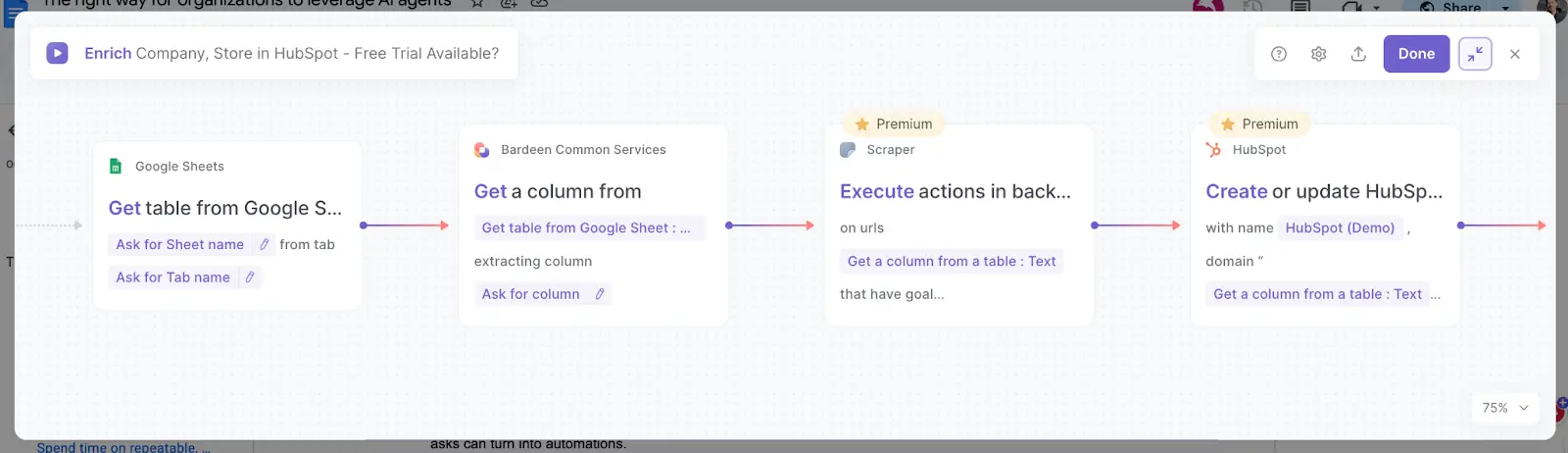Click the Bardeen Common Services label

coord(583,150)
